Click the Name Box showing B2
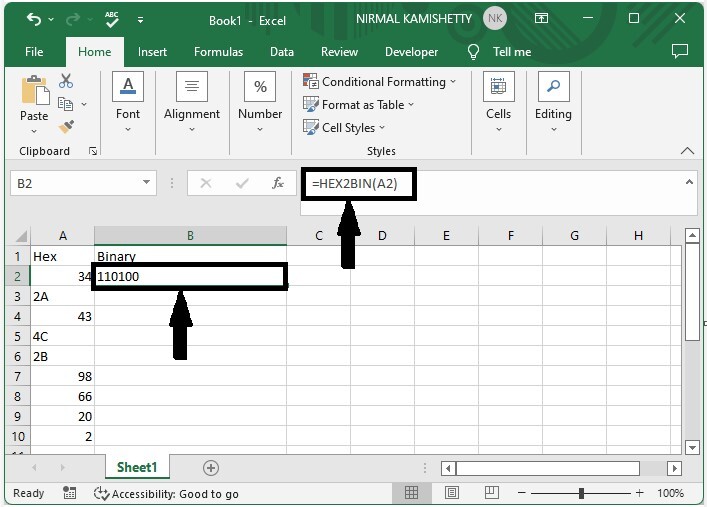 click(76, 183)
